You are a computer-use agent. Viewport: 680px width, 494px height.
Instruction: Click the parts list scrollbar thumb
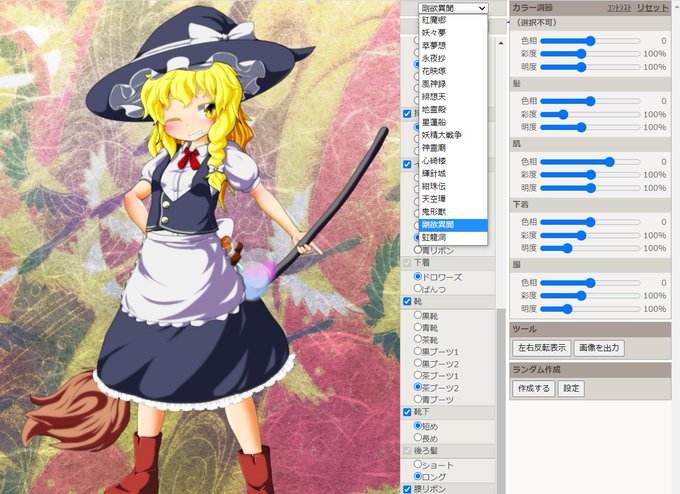pos(501,401)
